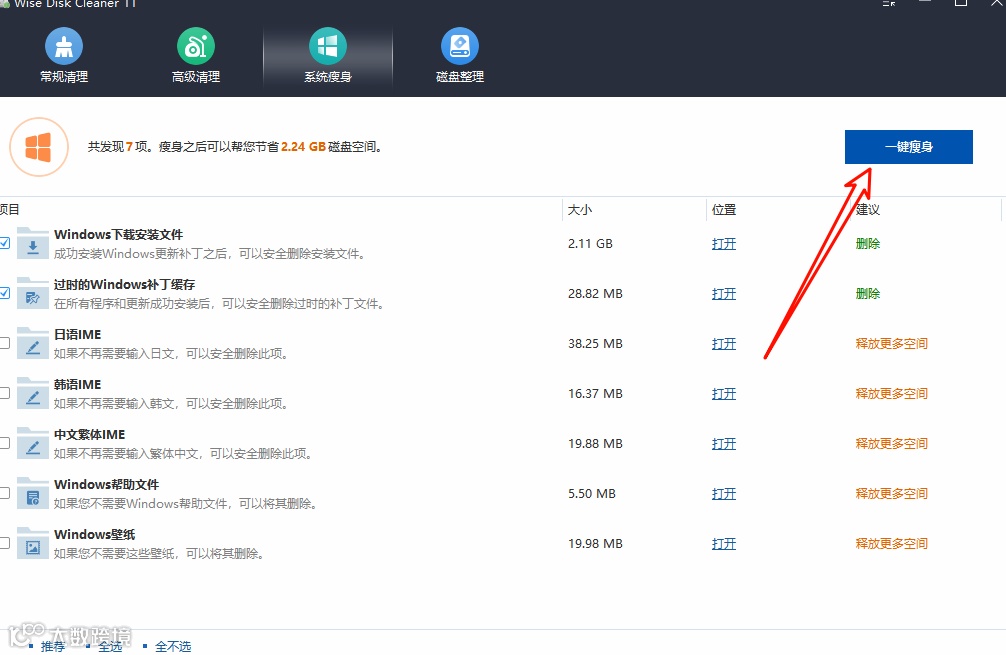Click the 5.50 MB size value
The image size is (1006, 655).
point(592,494)
